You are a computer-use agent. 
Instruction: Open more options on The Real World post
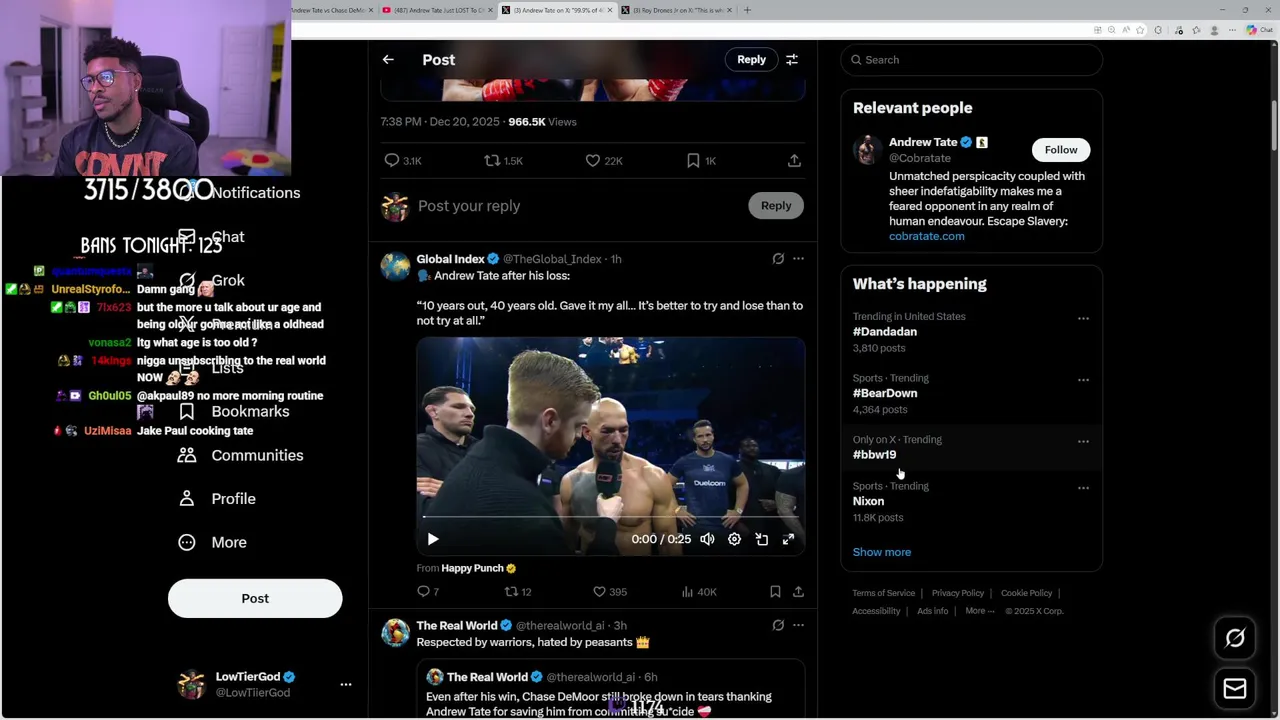pos(798,626)
